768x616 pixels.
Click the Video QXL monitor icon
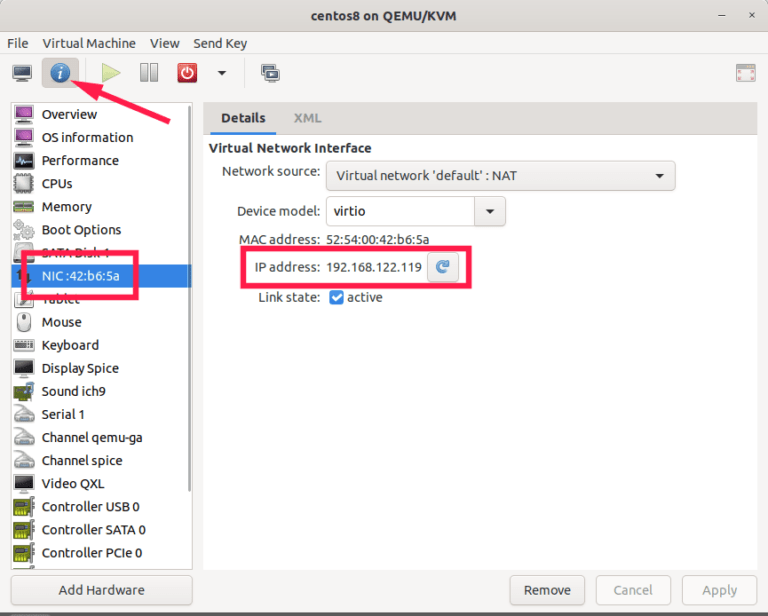click(x=24, y=483)
